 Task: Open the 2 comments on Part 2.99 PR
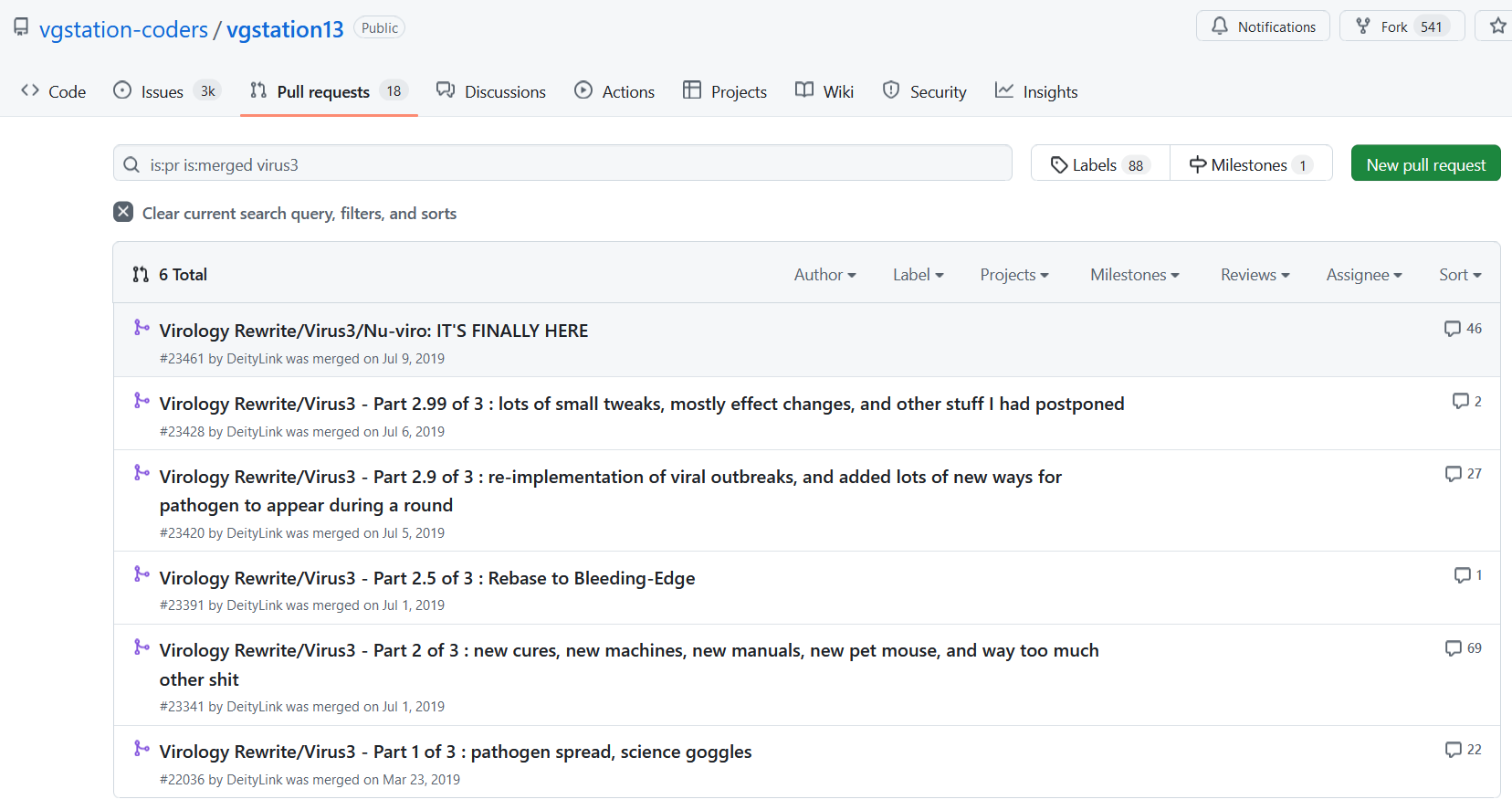(1467, 401)
